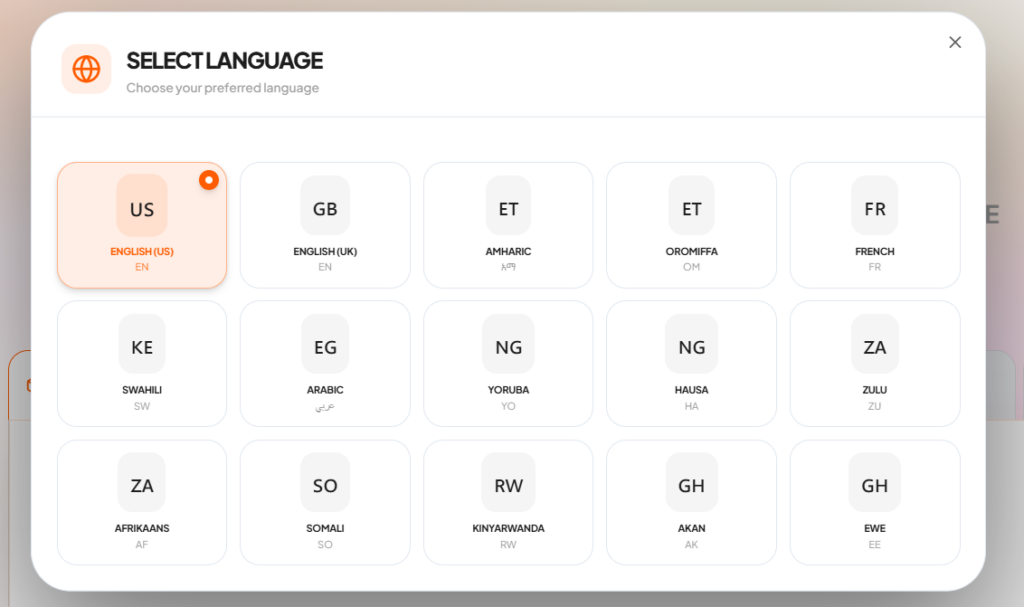Click the French language label

coord(874,252)
